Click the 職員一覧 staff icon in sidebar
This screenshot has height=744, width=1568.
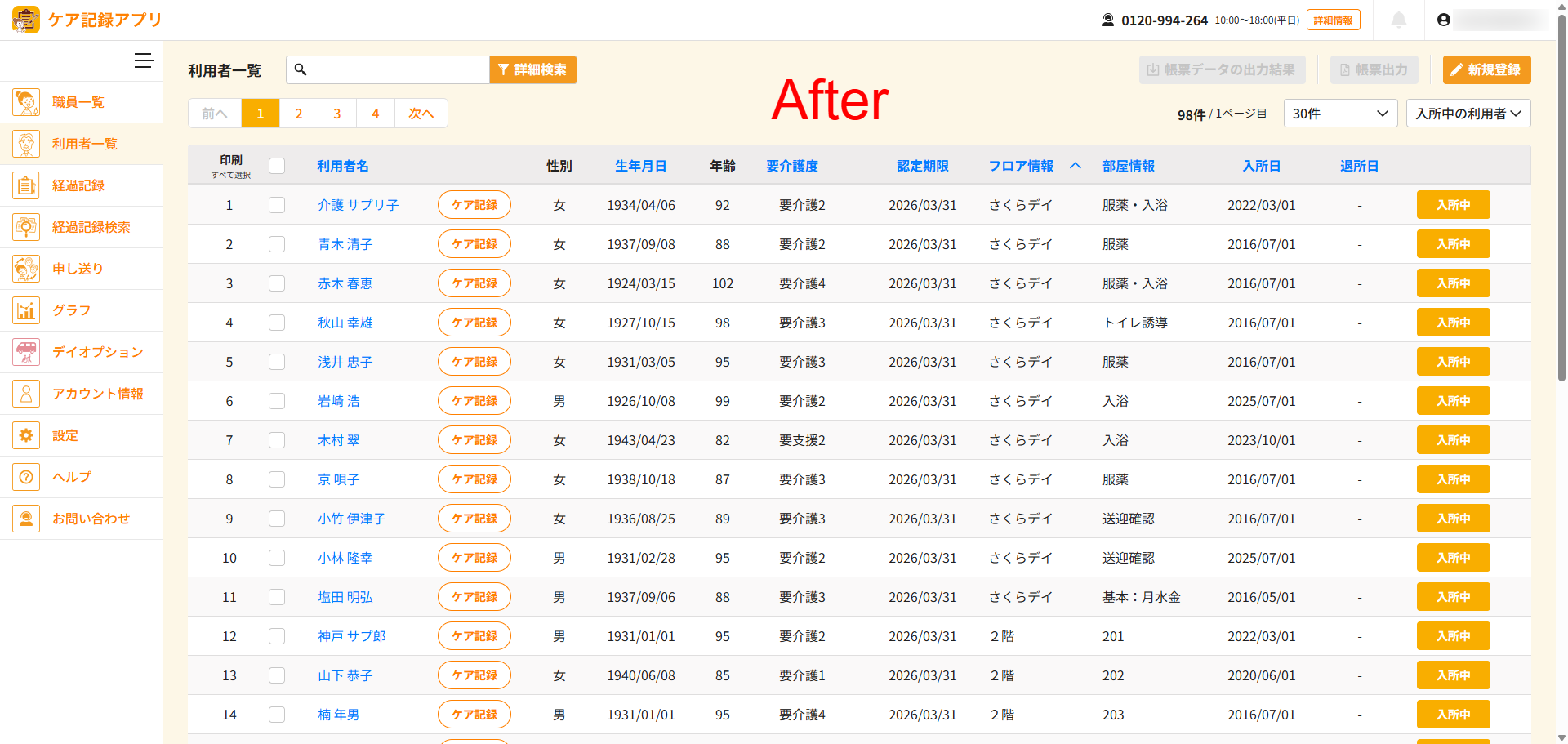[x=26, y=102]
